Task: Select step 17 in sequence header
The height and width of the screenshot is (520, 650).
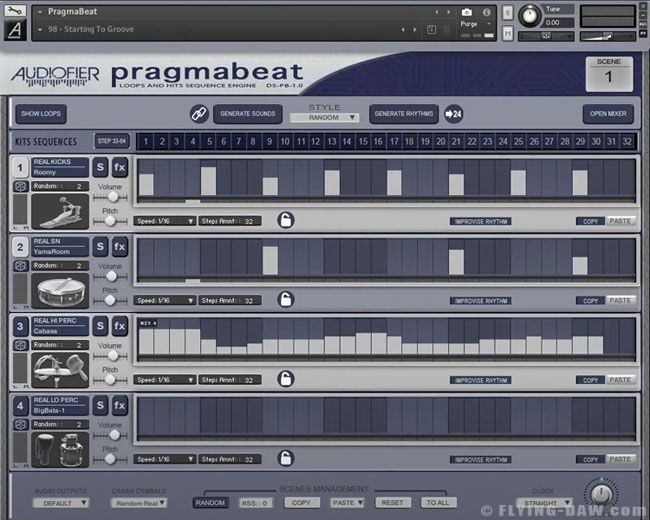Action: point(394,141)
